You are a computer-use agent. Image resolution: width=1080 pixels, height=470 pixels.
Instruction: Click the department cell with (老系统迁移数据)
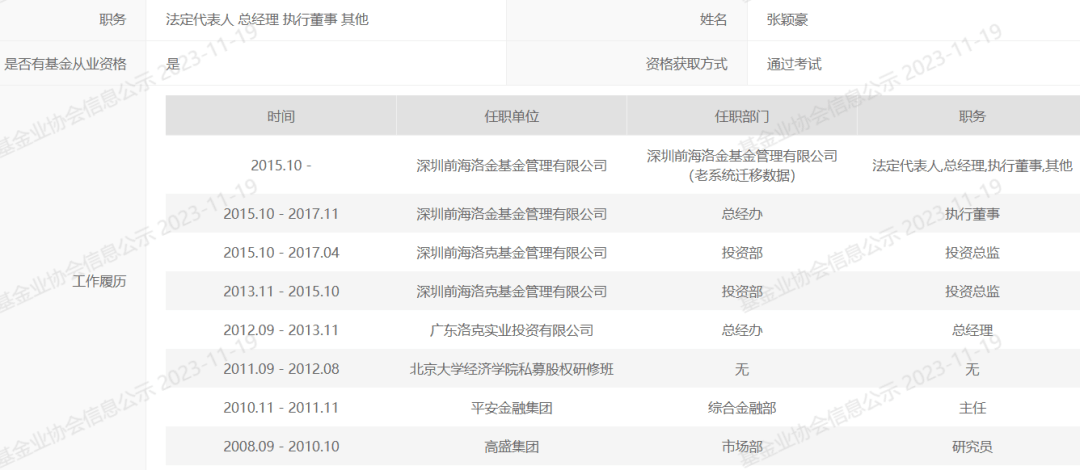pos(742,165)
